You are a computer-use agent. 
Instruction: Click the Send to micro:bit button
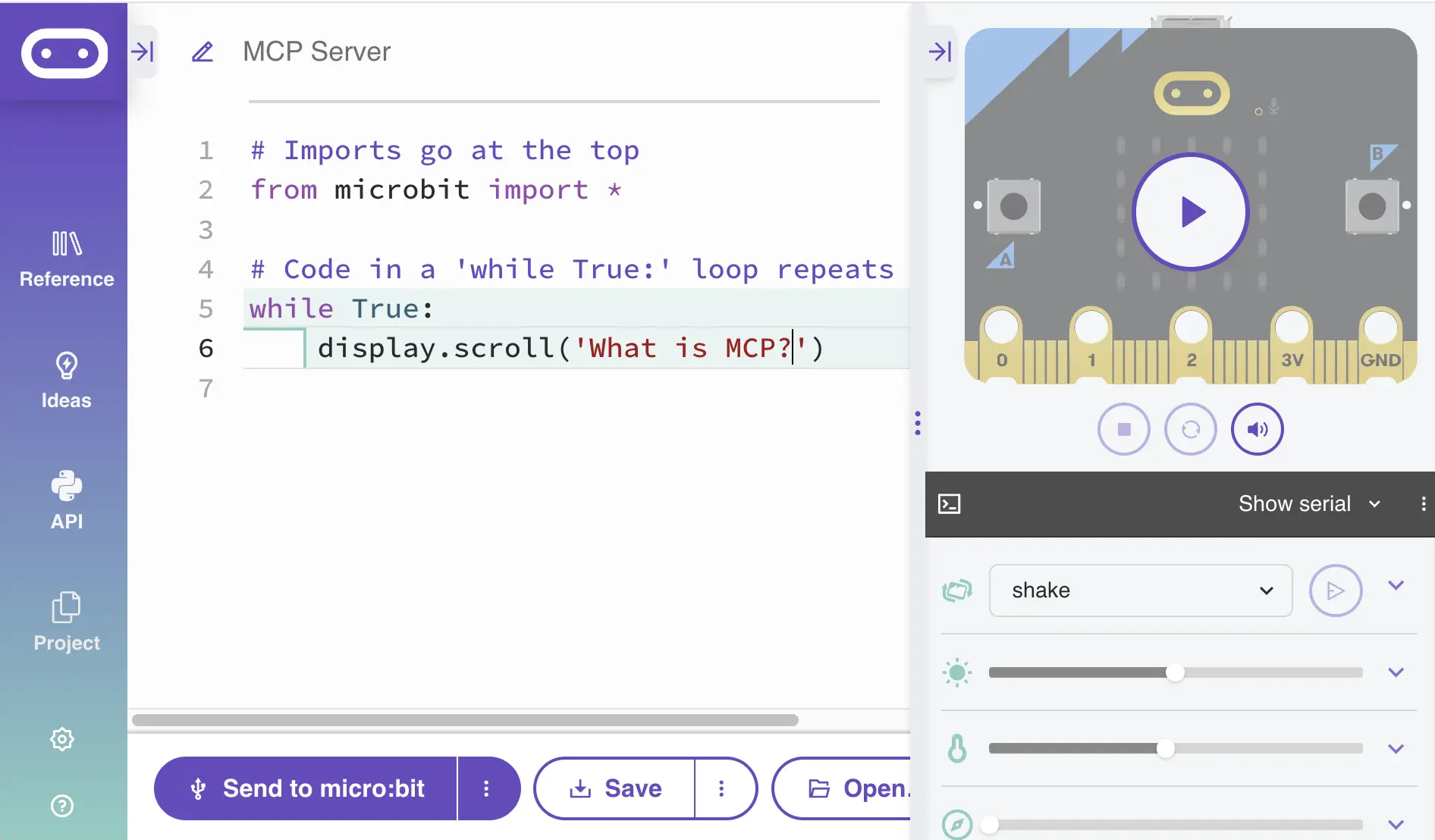[305, 788]
